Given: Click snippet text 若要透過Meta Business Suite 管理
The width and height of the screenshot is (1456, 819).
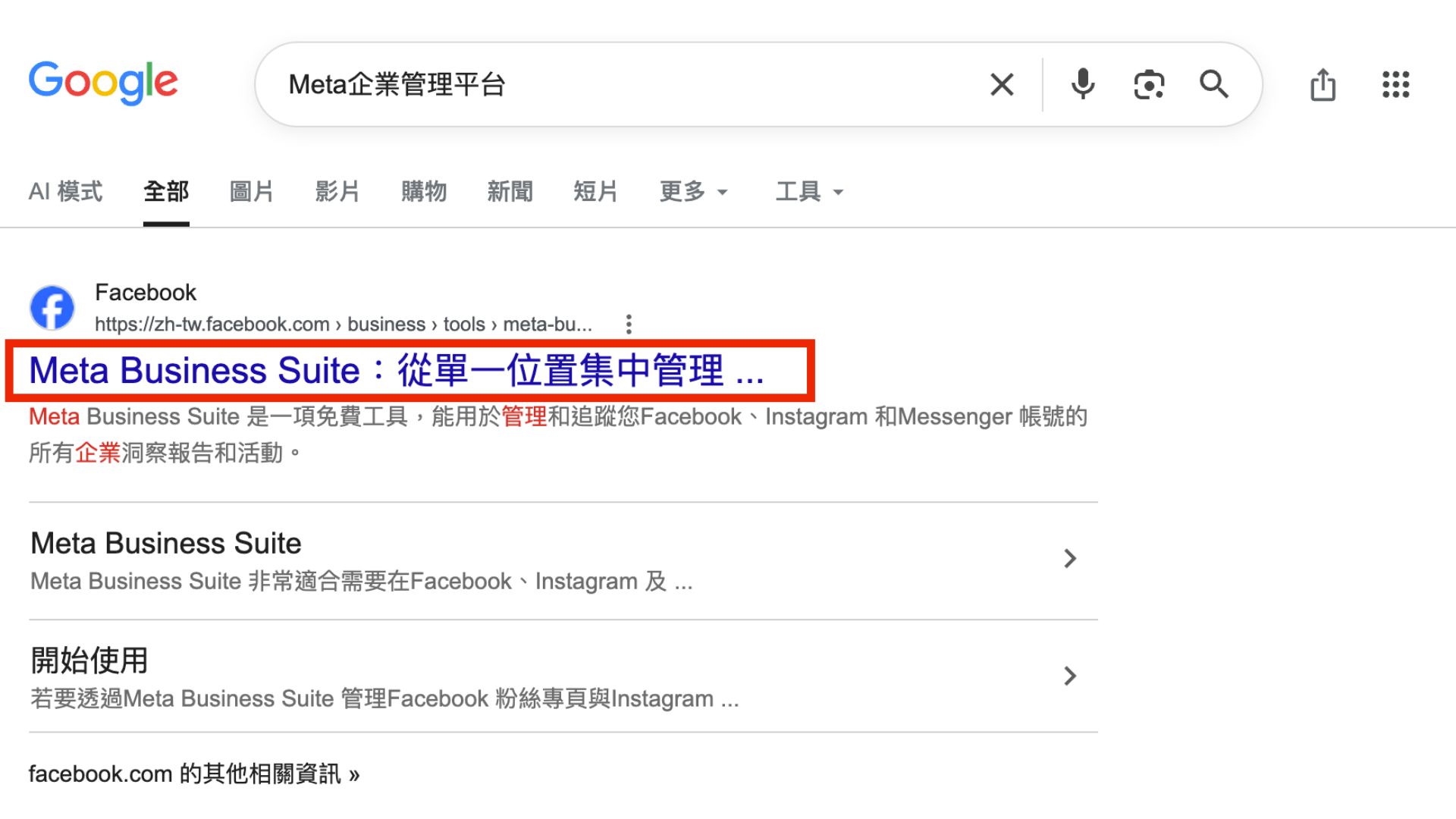Looking at the screenshot, I should coord(209,699).
